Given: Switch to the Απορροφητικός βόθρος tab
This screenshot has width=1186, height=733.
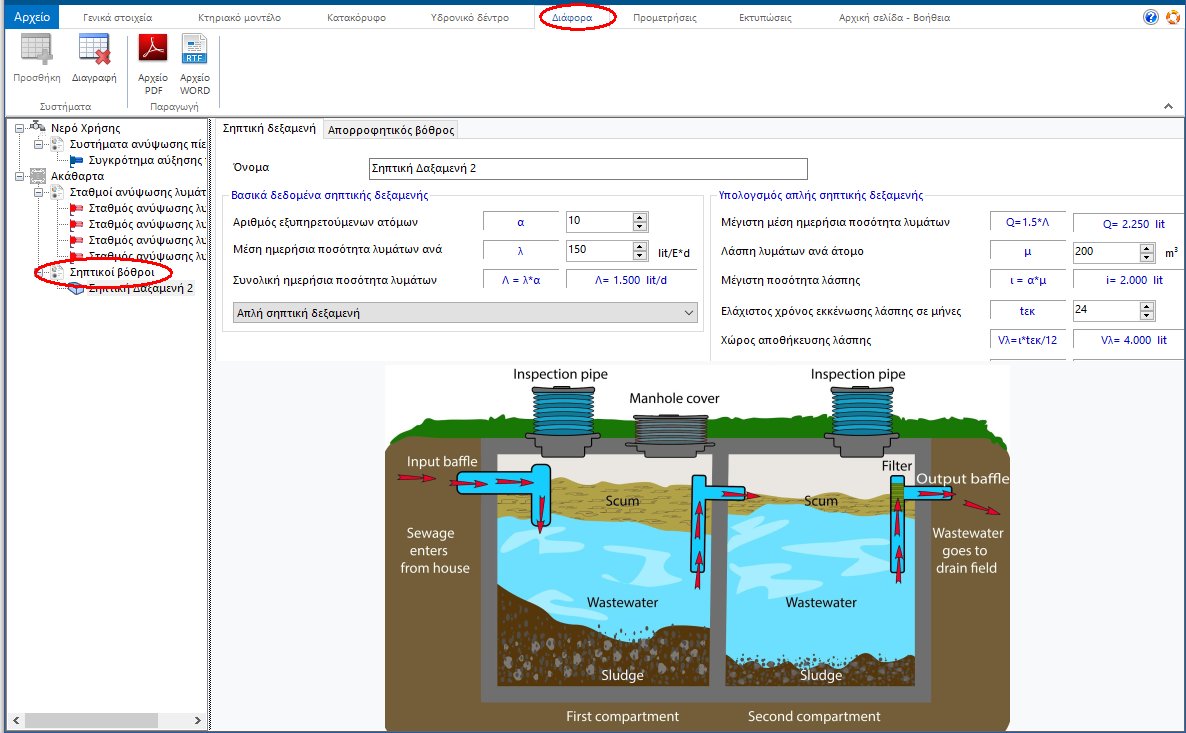Looking at the screenshot, I should coord(391,129).
